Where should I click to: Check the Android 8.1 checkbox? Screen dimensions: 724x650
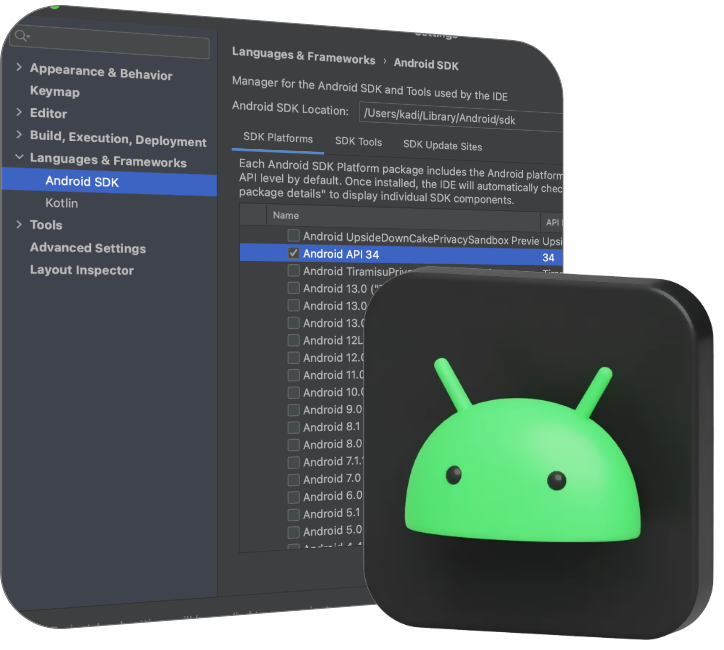(x=293, y=427)
